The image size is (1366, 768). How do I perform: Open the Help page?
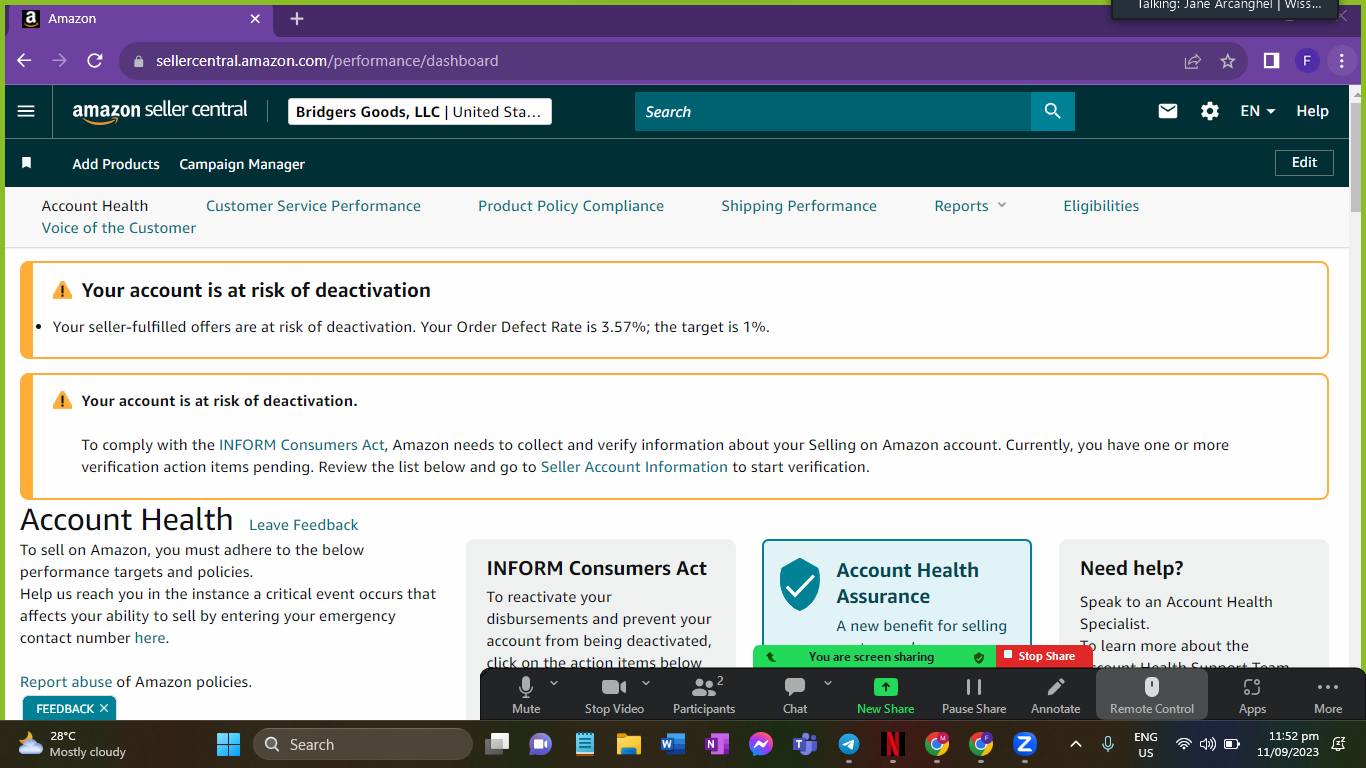(1312, 111)
